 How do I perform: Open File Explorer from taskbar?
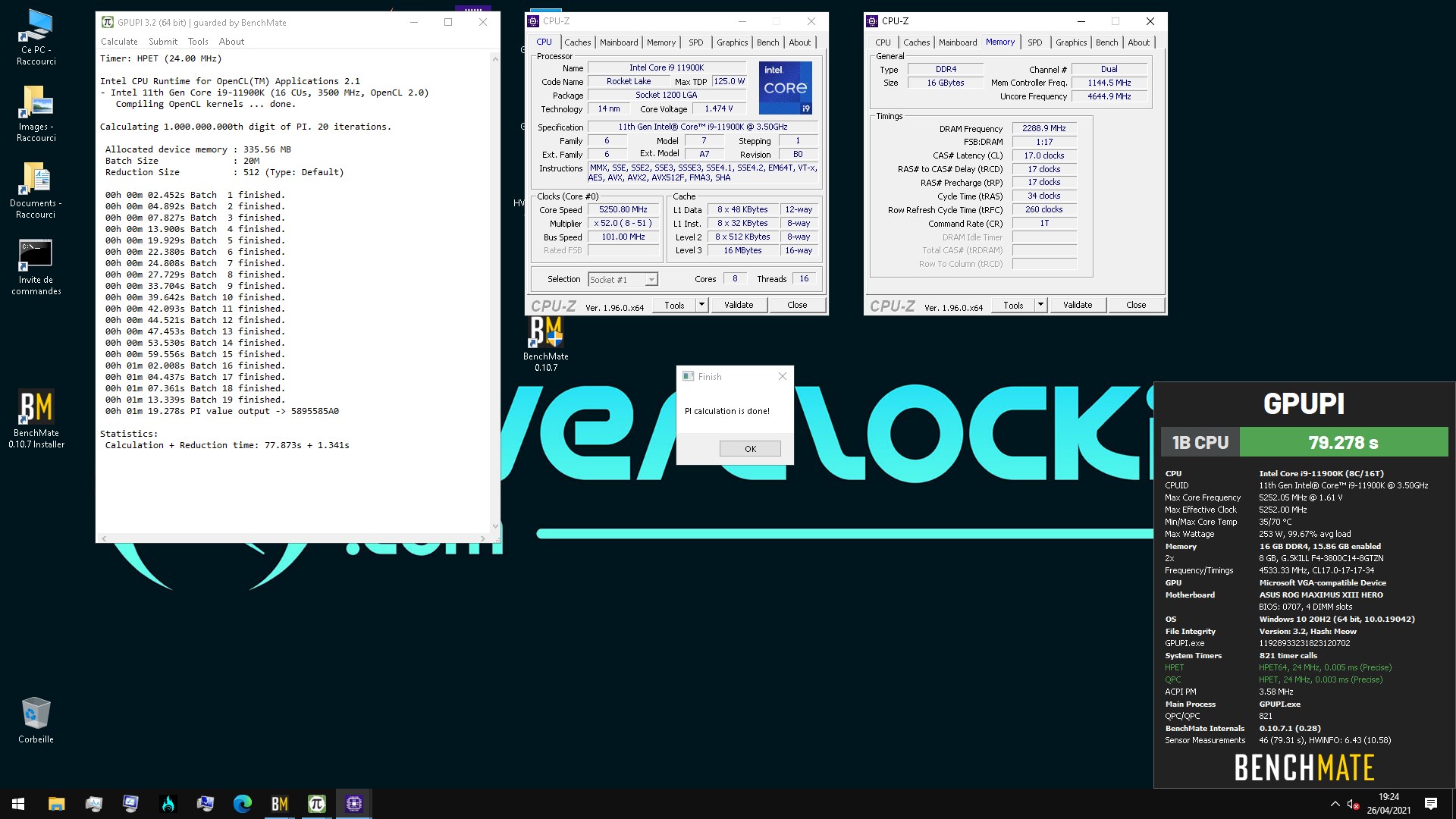[56, 804]
